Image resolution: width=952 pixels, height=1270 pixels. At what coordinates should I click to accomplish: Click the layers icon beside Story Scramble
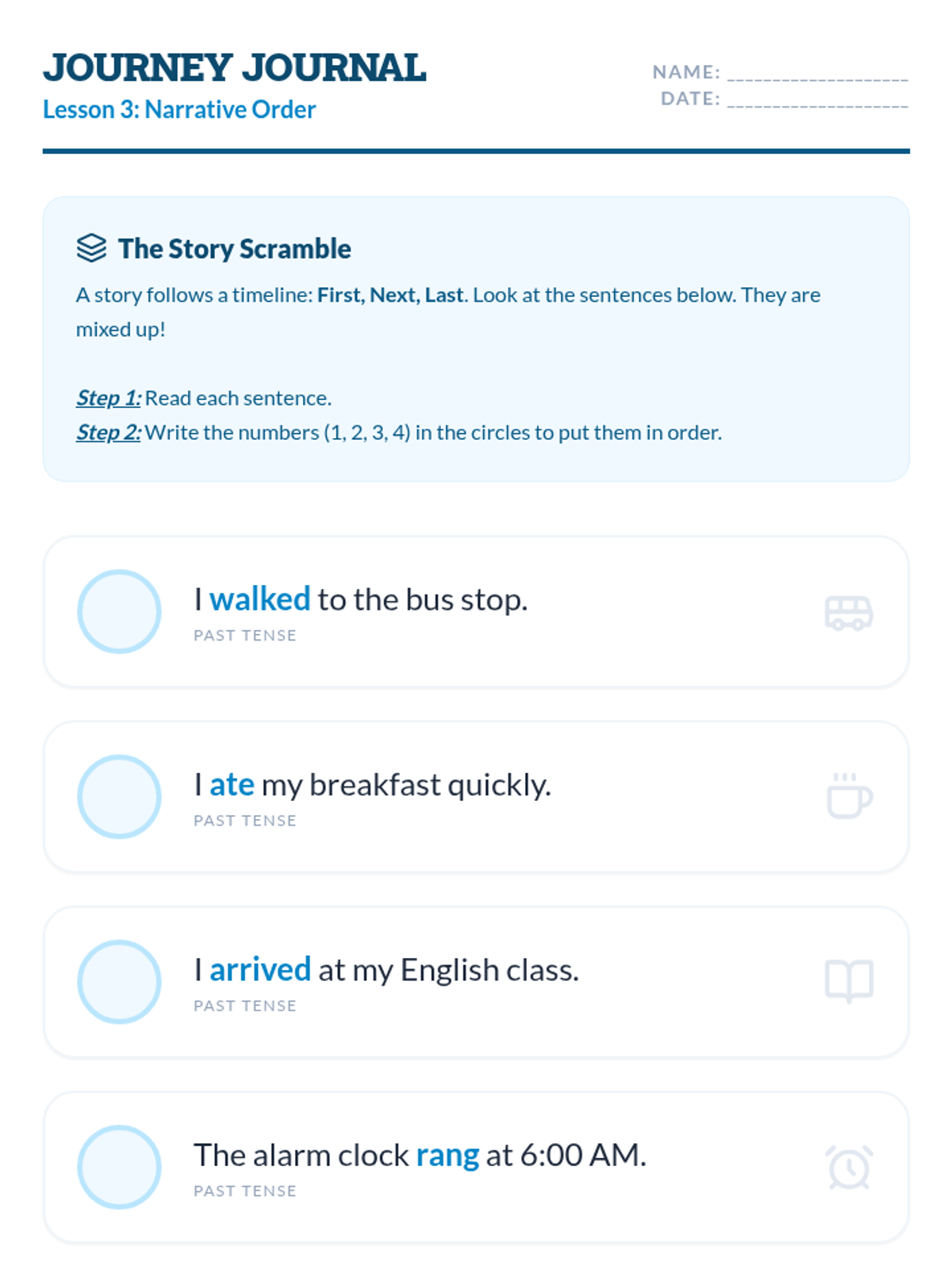click(x=91, y=248)
